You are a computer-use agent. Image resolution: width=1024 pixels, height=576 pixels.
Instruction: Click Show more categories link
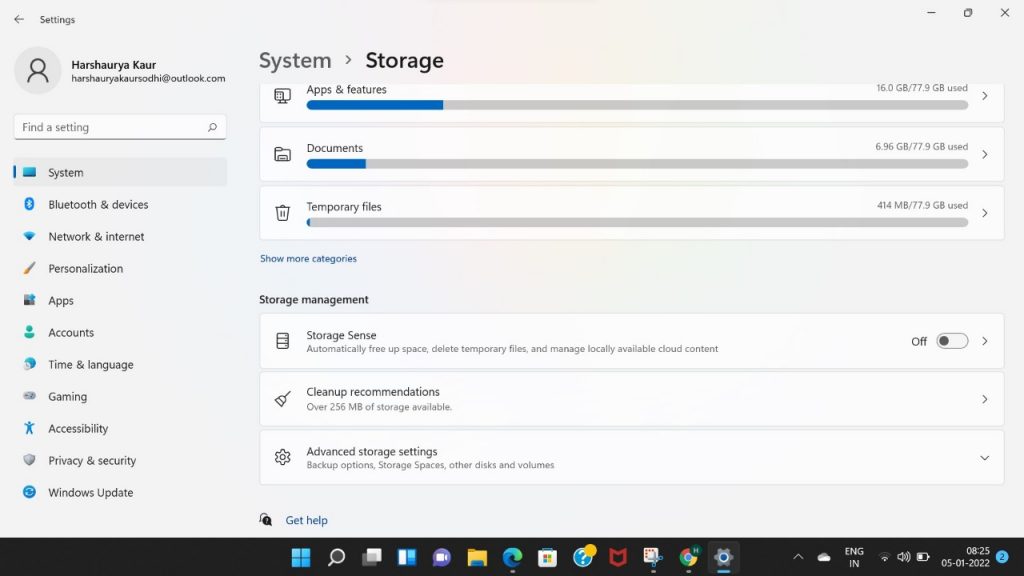click(x=308, y=259)
